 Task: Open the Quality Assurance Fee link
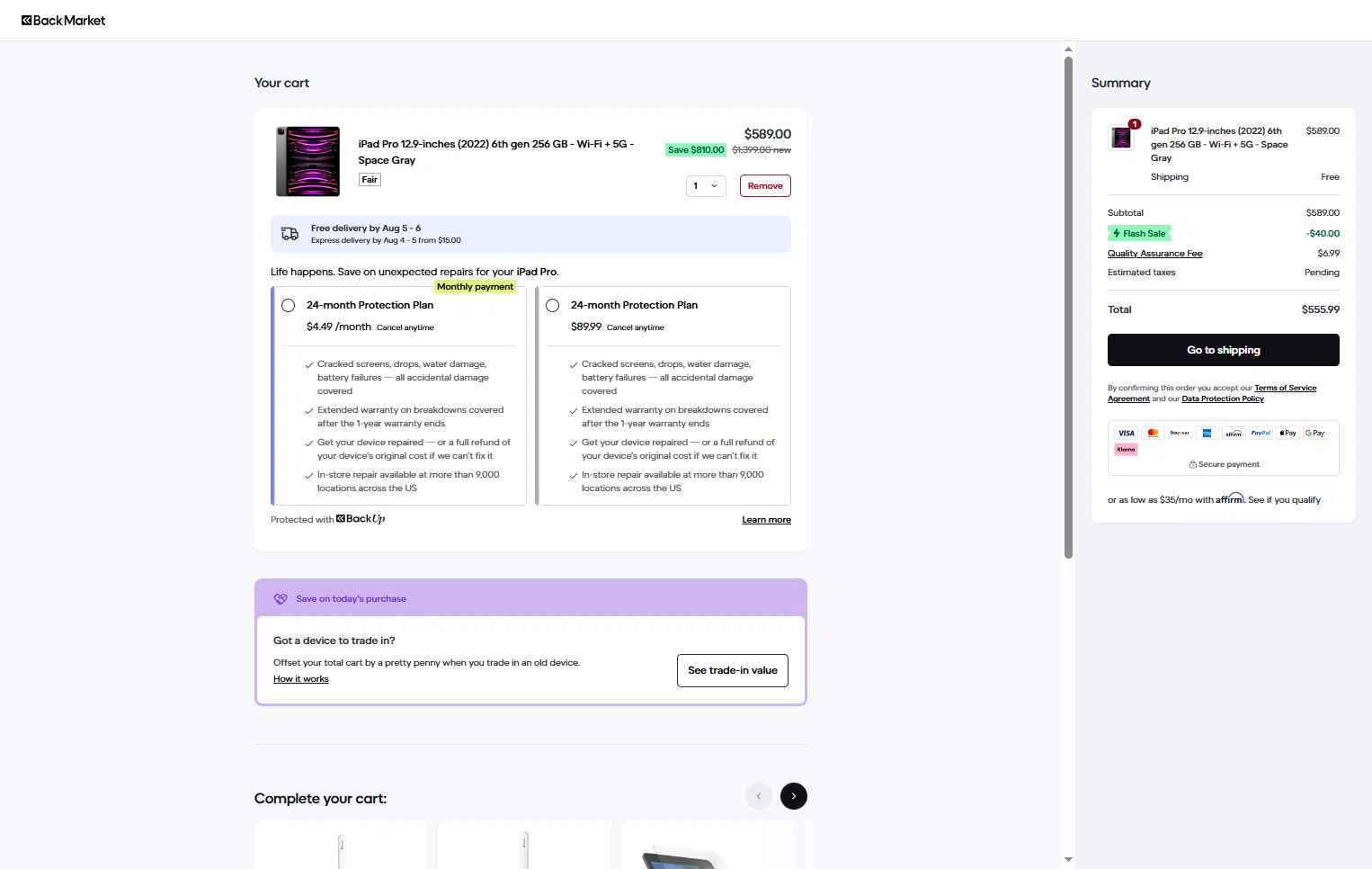point(1154,254)
